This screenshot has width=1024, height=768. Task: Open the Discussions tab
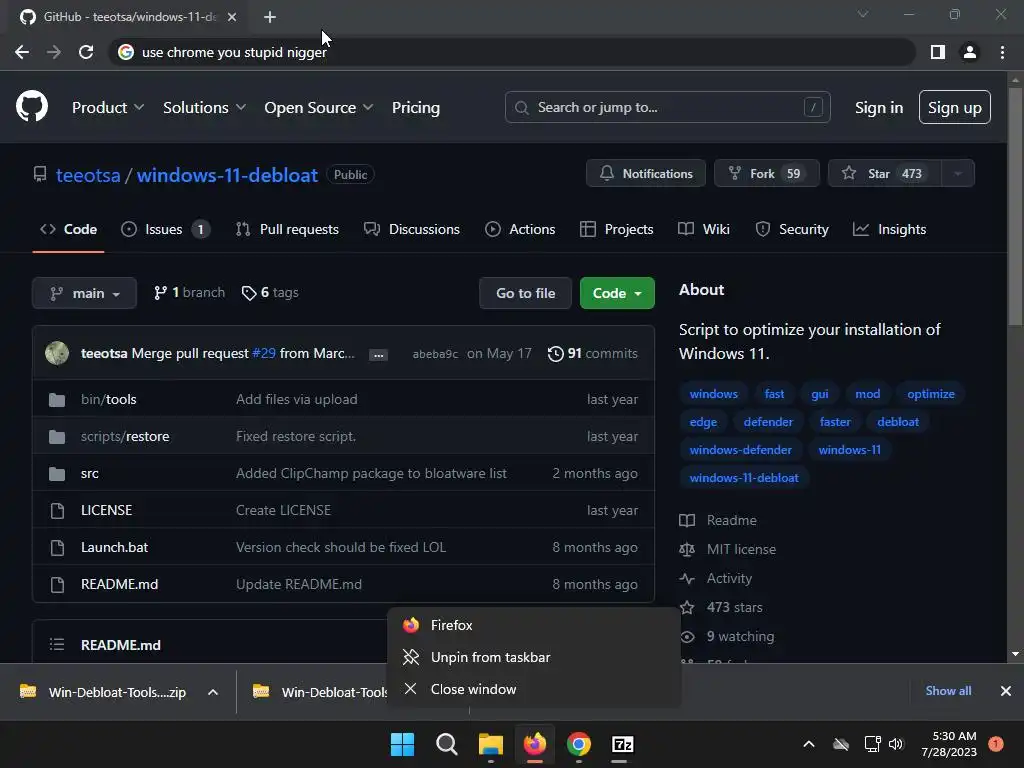pos(412,229)
